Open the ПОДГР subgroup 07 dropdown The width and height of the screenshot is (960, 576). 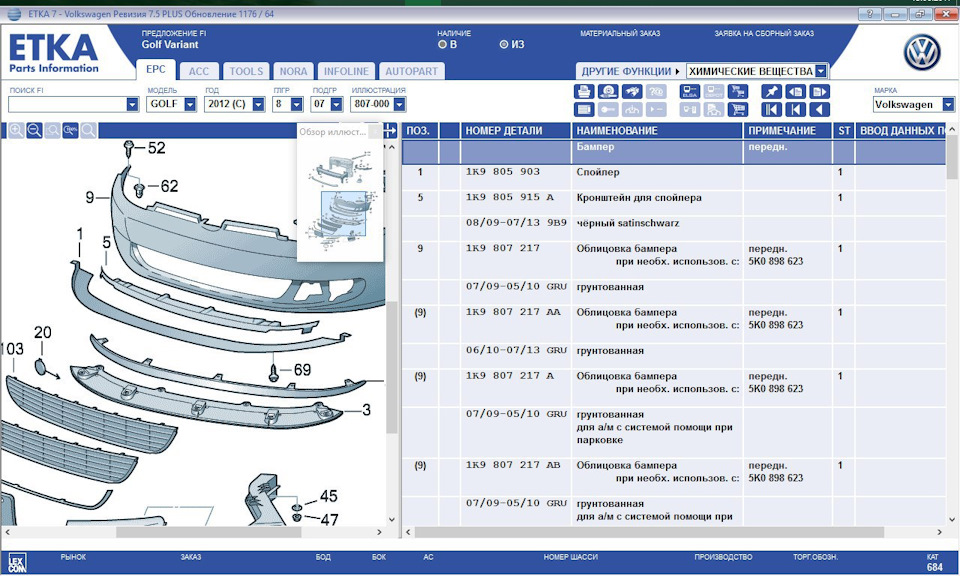coord(336,105)
